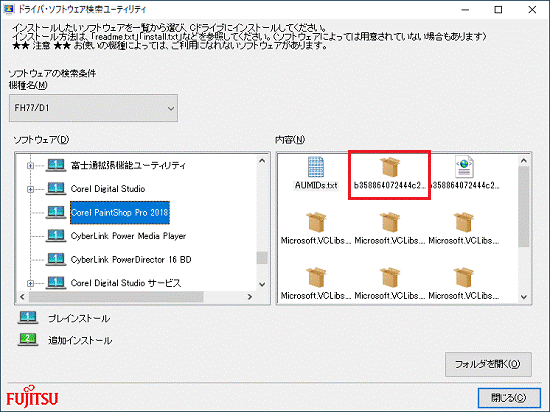Click the laptop icon beside CyberLink PowerDirector 16 BD
Image resolution: width=550 pixels, height=412 pixels.
56,259
